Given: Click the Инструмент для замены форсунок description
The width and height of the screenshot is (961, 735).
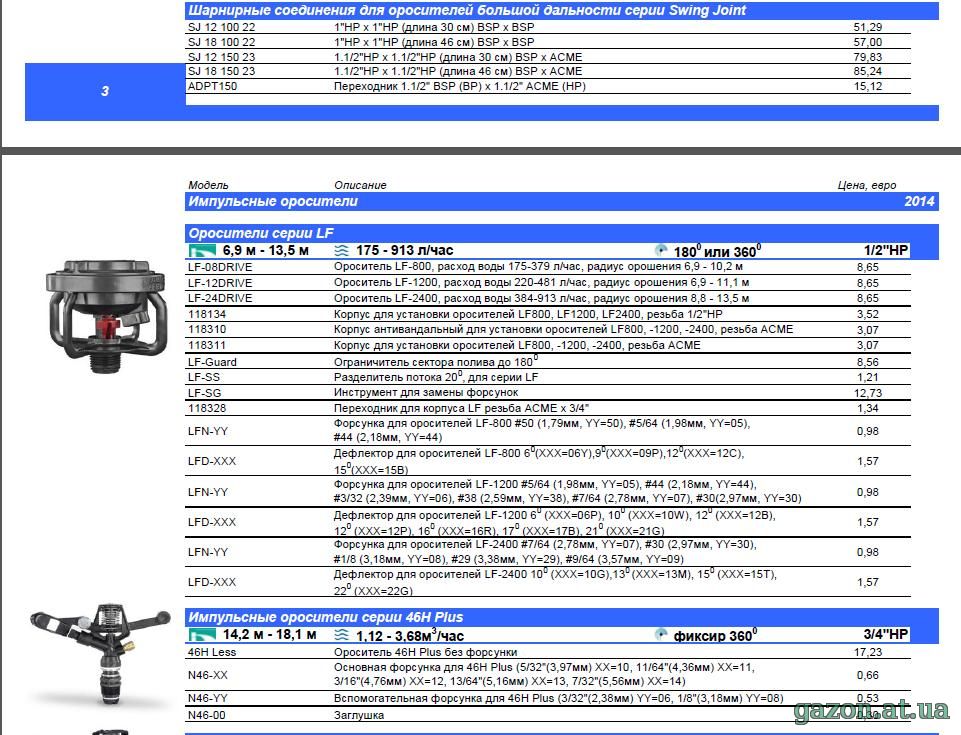Looking at the screenshot, I should 426,392.
